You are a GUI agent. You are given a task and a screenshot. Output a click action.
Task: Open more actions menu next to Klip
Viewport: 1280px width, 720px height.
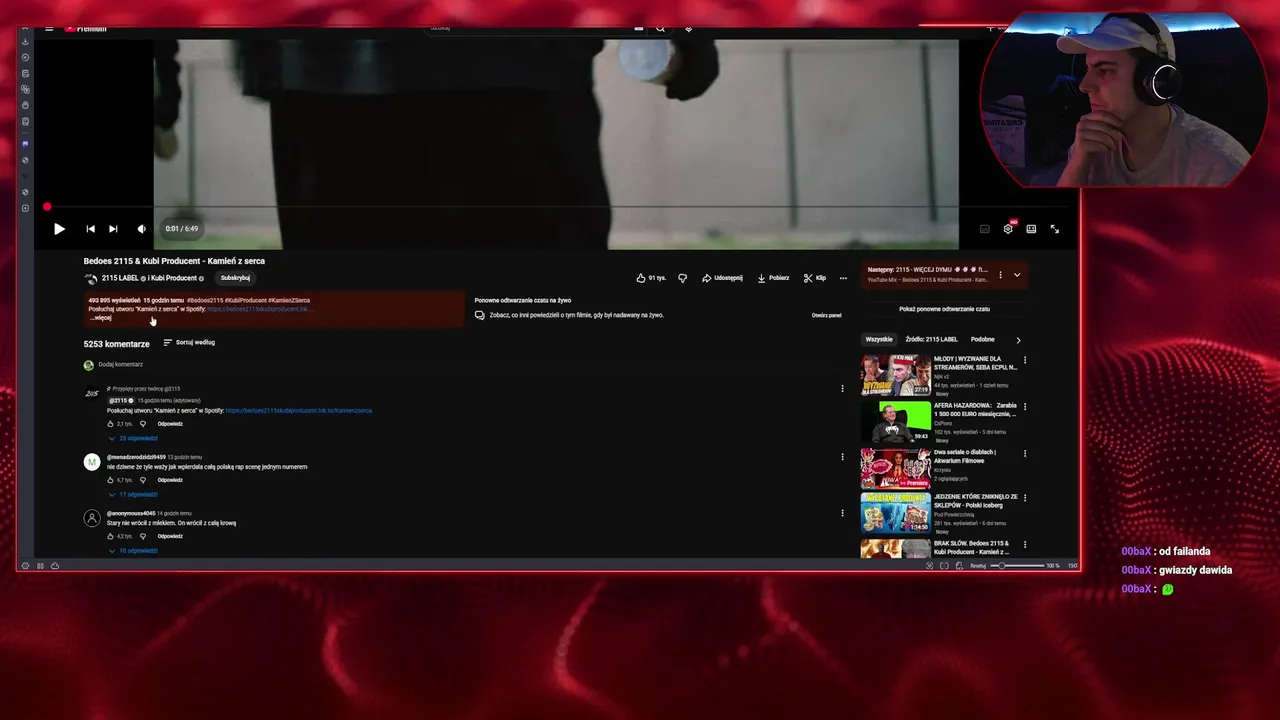pos(843,278)
